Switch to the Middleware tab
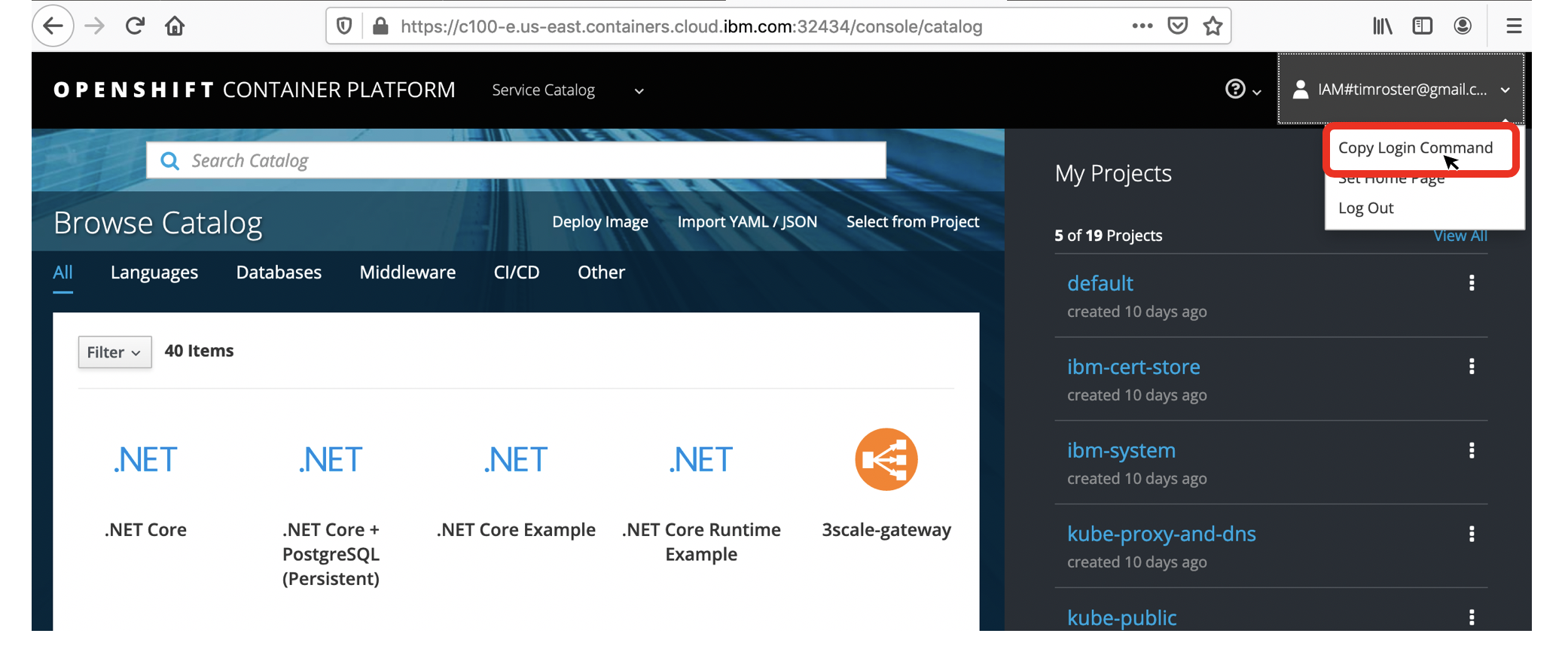 [x=407, y=273]
